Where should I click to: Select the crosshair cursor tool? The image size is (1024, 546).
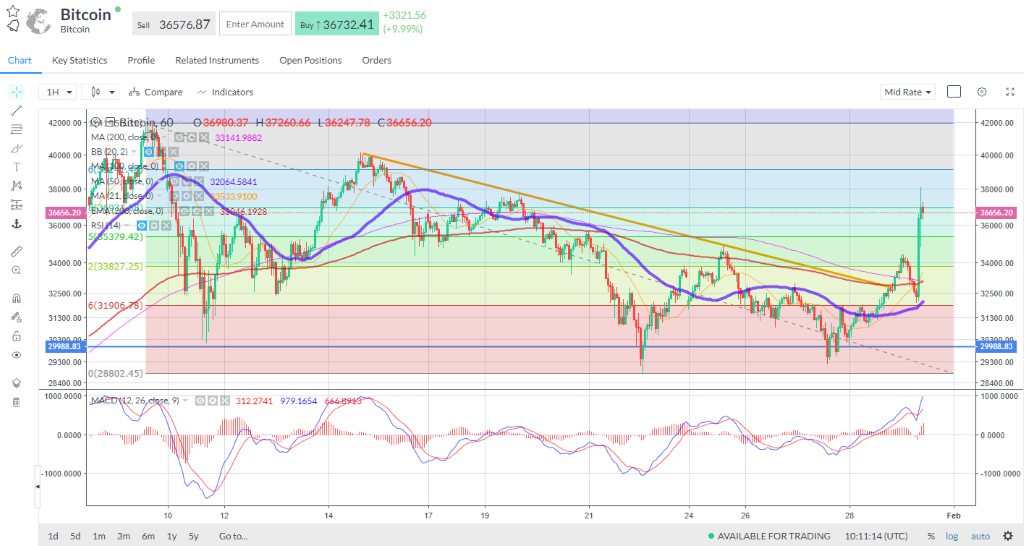coord(16,91)
